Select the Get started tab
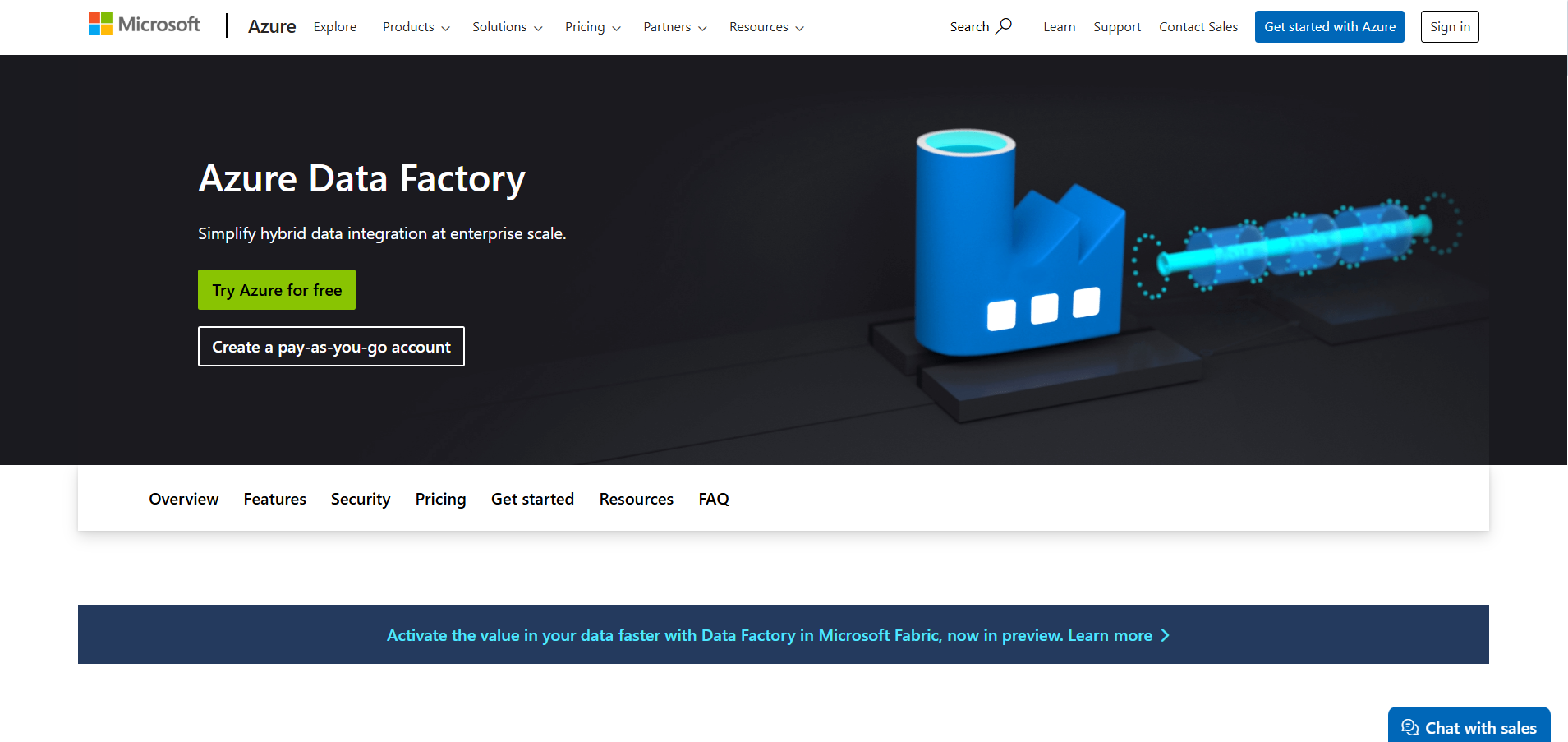The height and width of the screenshot is (742, 1568). pyautogui.click(x=532, y=499)
